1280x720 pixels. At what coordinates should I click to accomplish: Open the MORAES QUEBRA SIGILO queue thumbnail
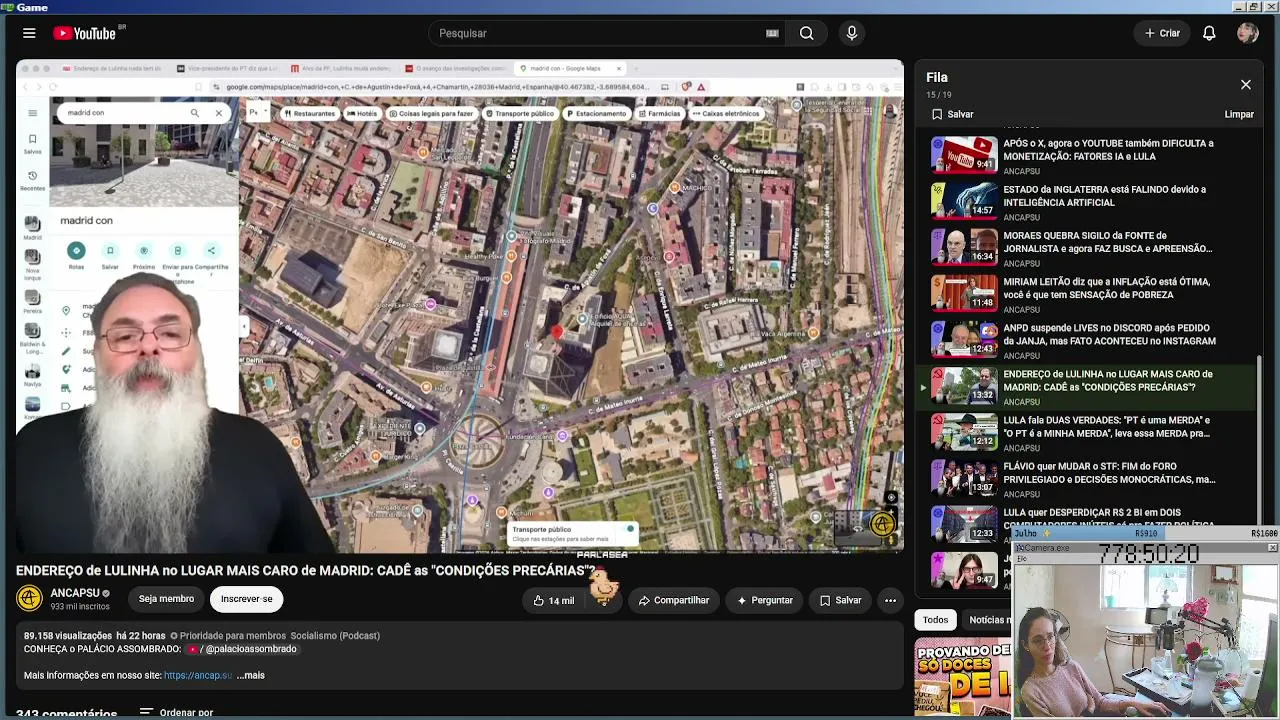pyautogui.click(x=964, y=247)
